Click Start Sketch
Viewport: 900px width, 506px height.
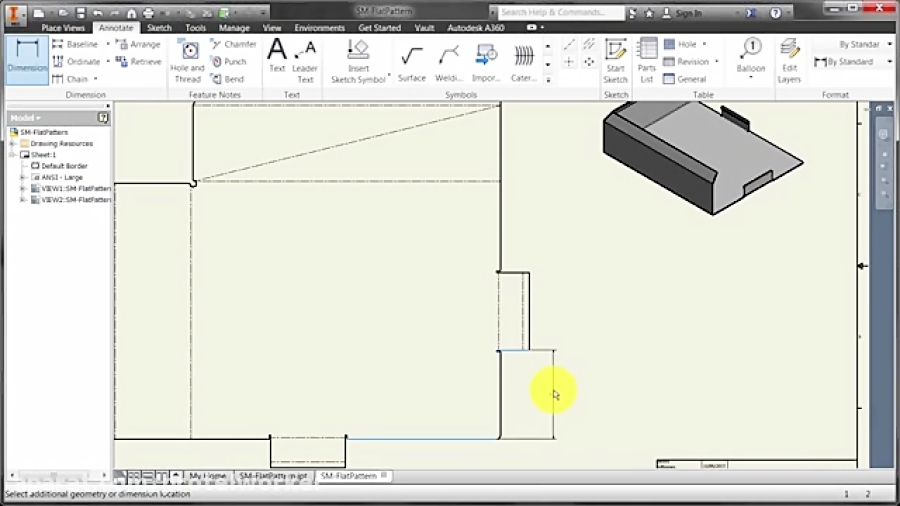click(x=615, y=61)
